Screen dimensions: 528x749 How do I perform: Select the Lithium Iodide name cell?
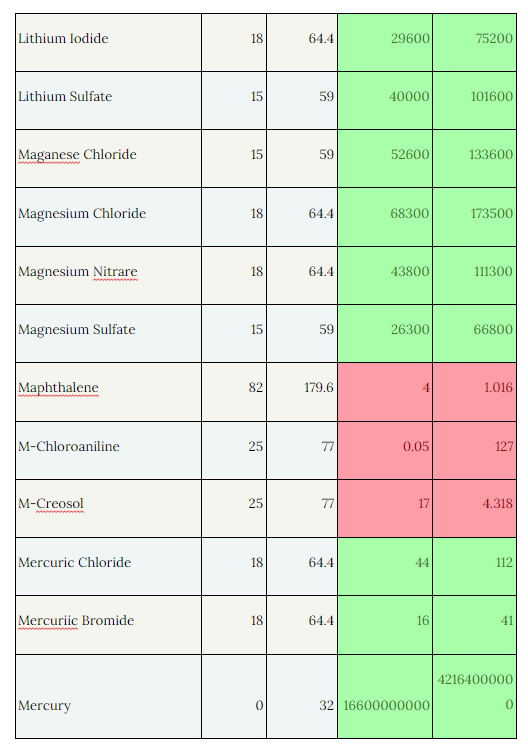coord(108,43)
